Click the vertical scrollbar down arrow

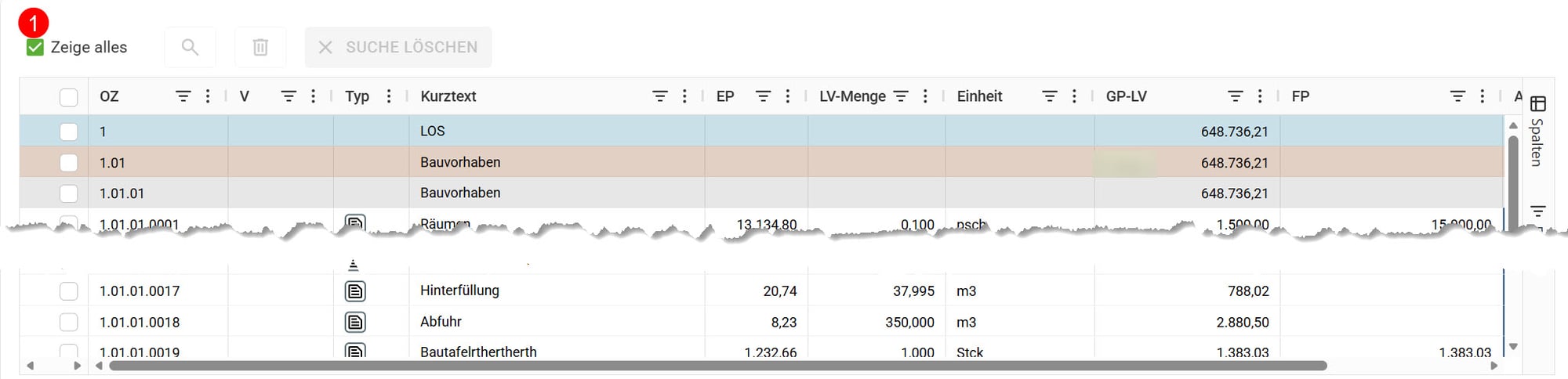1513,346
